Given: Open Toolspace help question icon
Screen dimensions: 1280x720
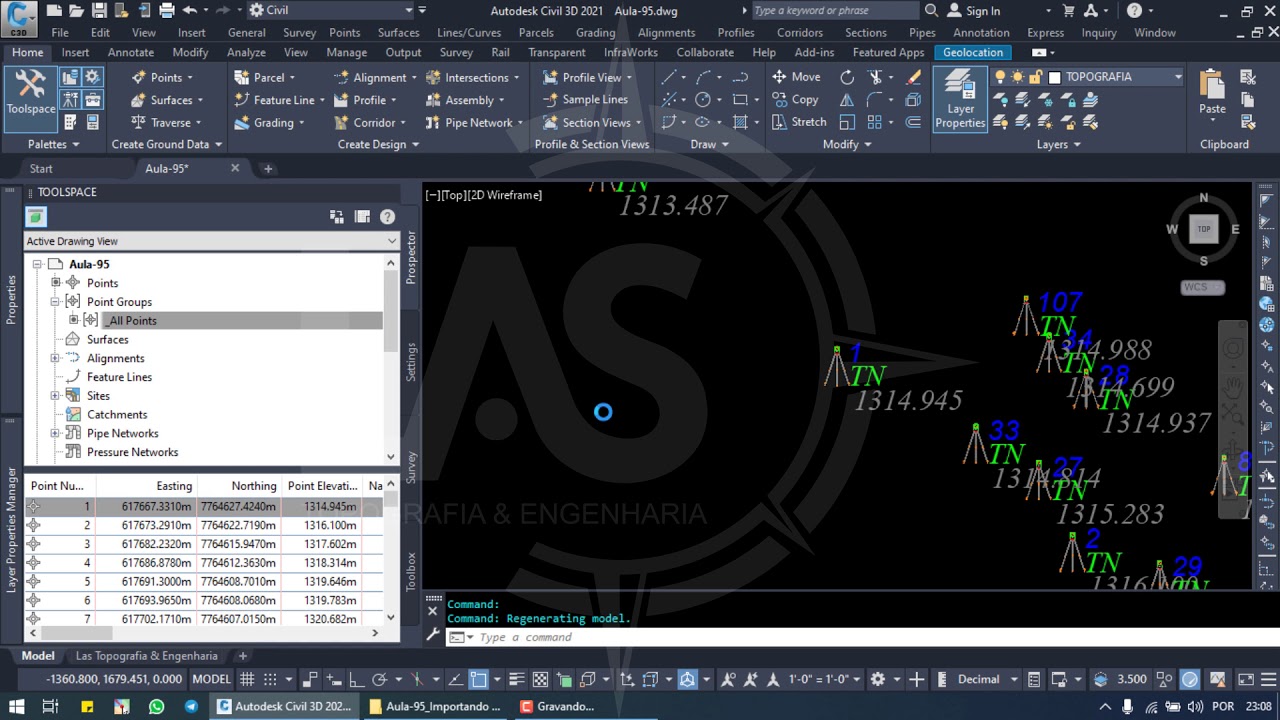Looking at the screenshot, I should (x=387, y=217).
